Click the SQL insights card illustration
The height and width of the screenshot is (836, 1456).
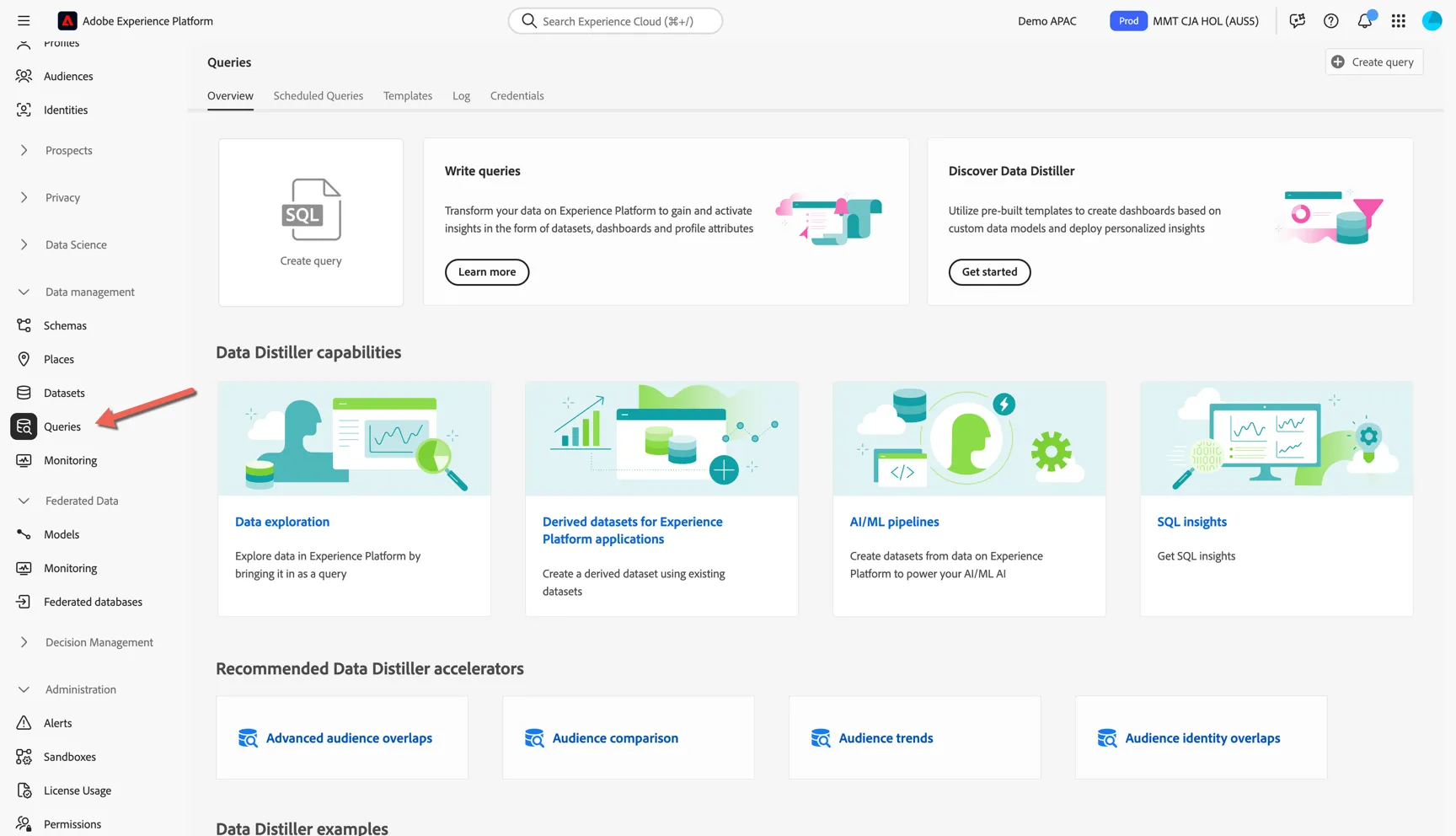click(1277, 438)
